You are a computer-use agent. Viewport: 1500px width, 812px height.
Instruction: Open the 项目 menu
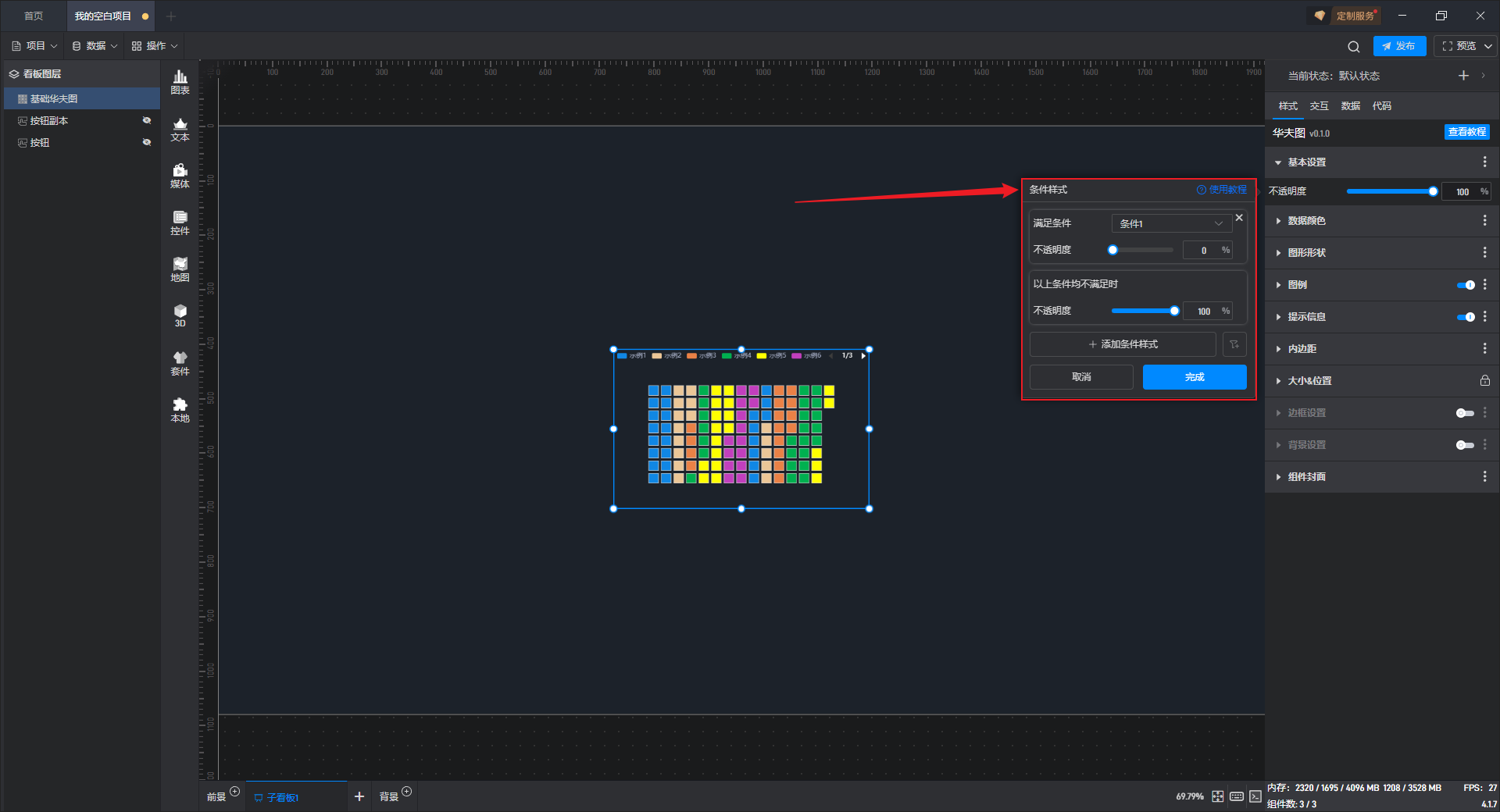35,46
